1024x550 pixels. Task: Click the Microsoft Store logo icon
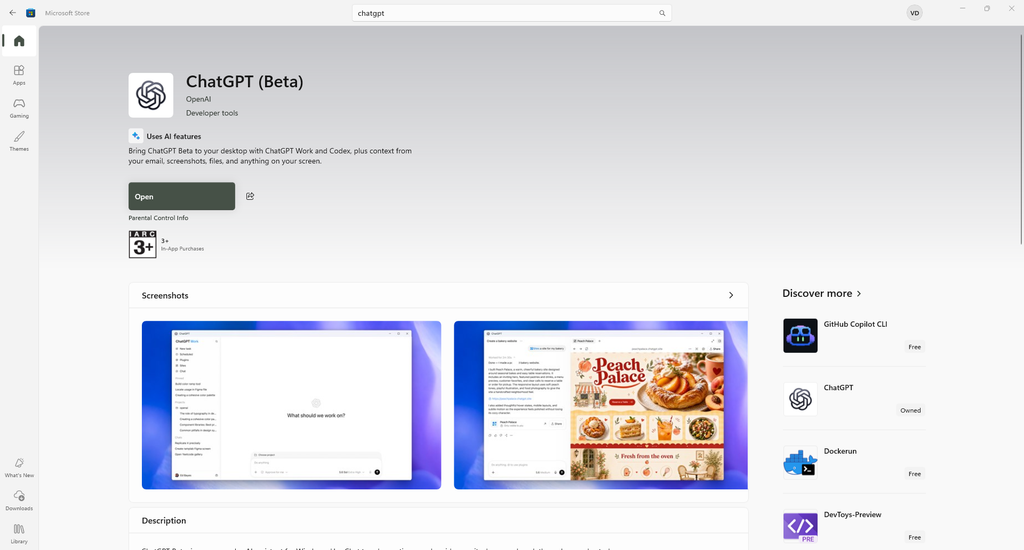pyautogui.click(x=31, y=13)
